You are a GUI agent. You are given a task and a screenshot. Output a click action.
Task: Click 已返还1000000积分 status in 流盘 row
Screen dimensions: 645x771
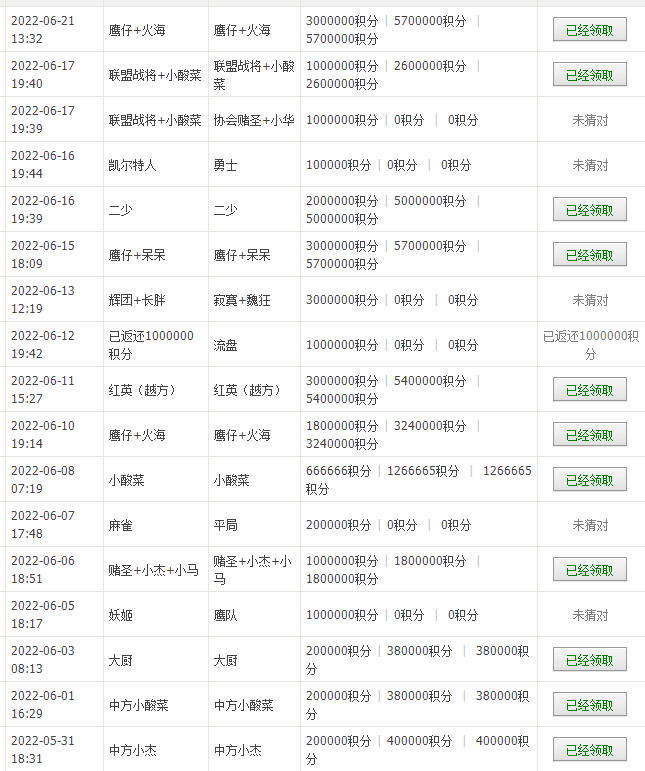590,345
